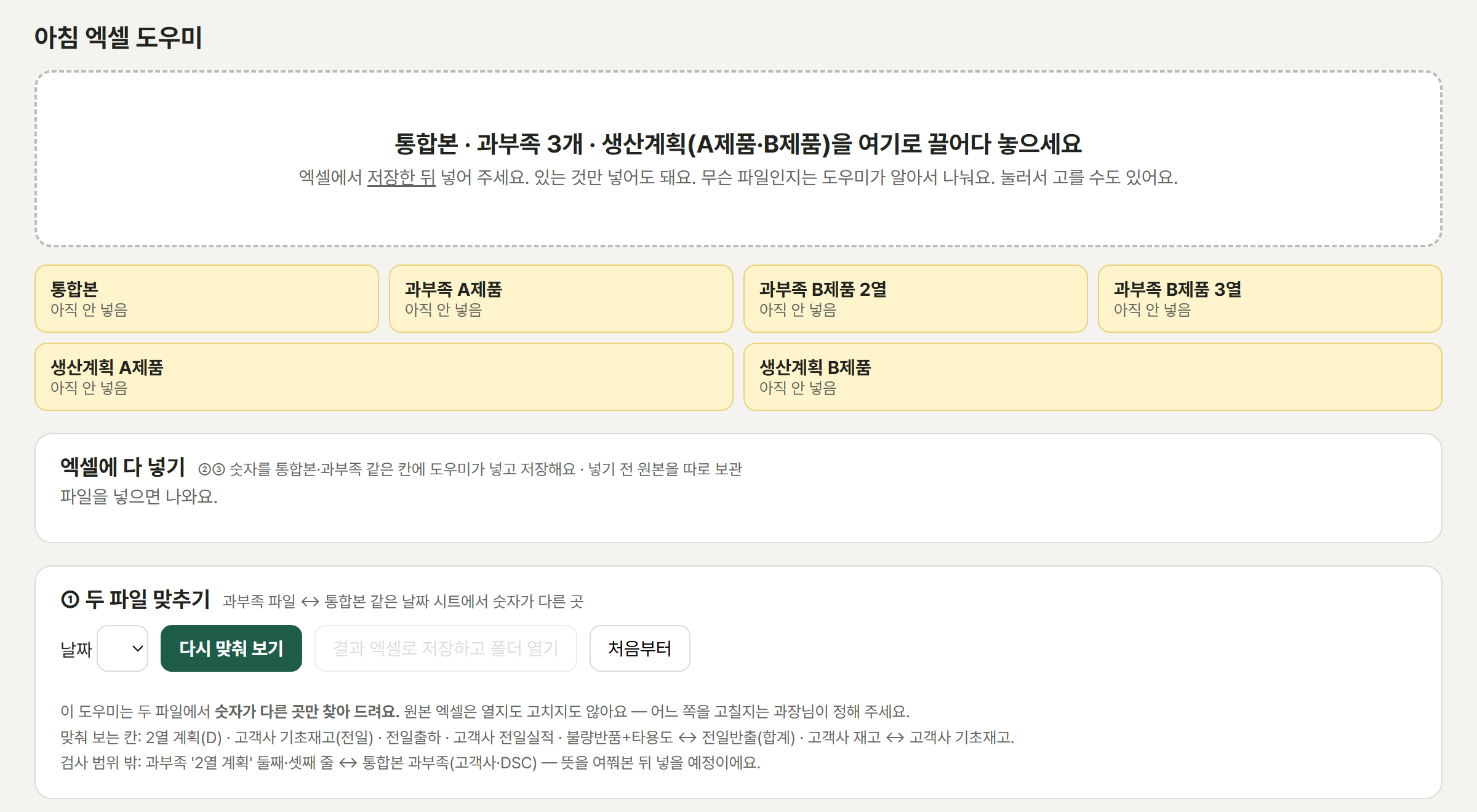The height and width of the screenshot is (812, 1477).
Task: Select the 생산계획 A제품 card
Action: (384, 377)
